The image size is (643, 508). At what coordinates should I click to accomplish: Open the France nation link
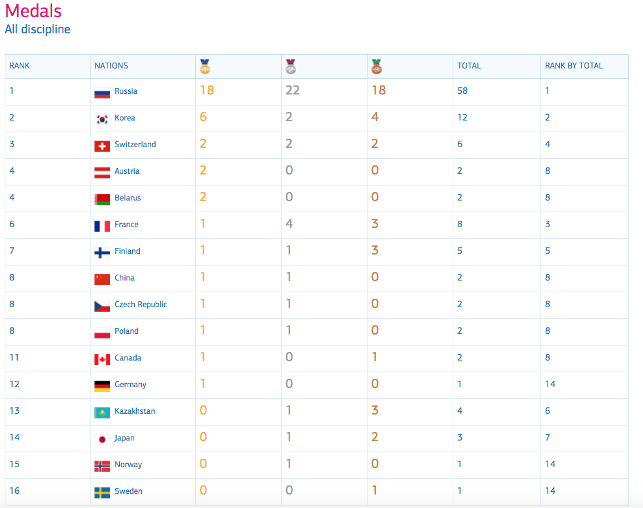point(127,225)
